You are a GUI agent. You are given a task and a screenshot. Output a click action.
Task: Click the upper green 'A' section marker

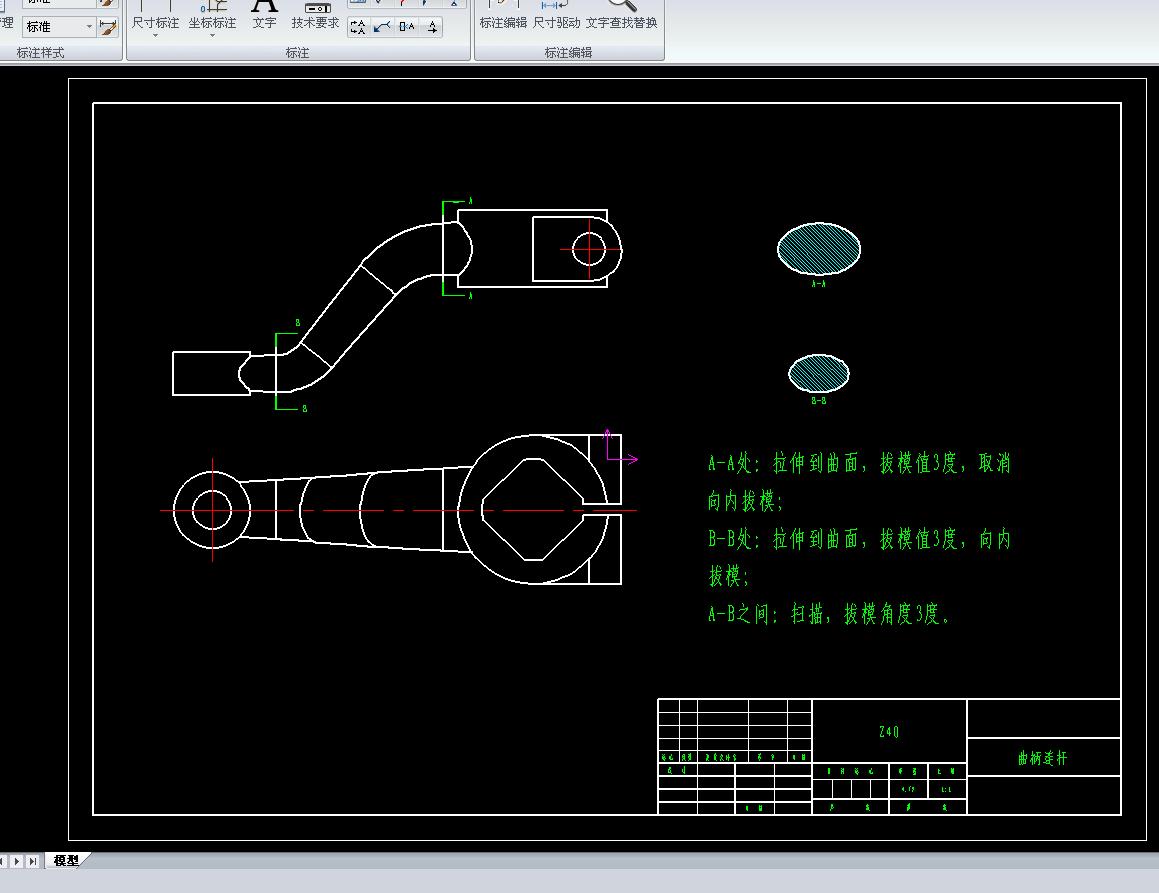click(x=470, y=201)
